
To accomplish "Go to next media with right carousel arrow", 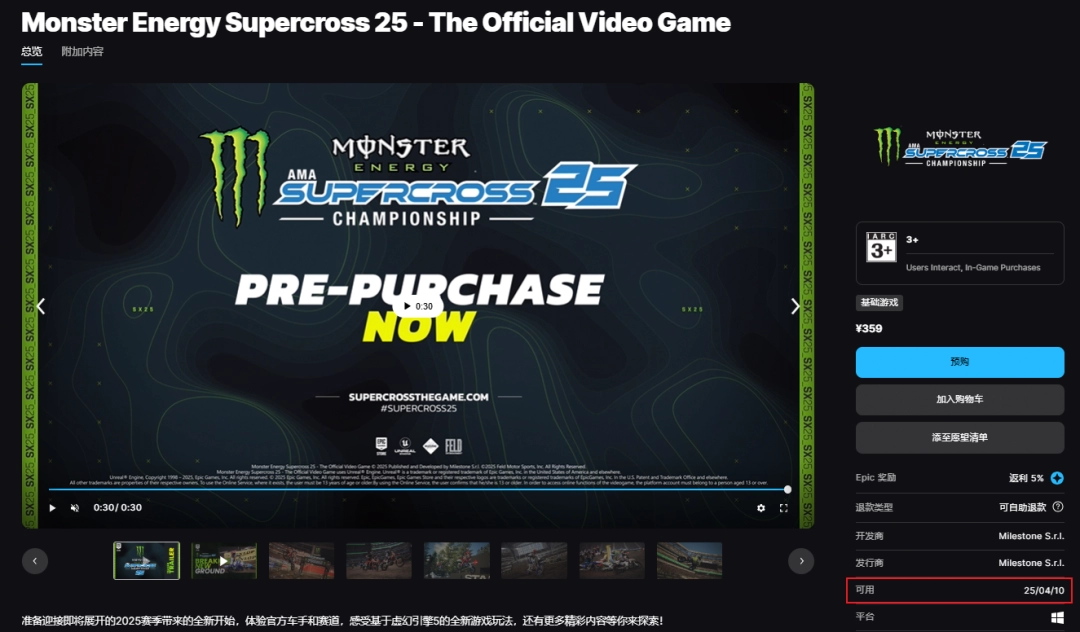I will click(795, 306).
